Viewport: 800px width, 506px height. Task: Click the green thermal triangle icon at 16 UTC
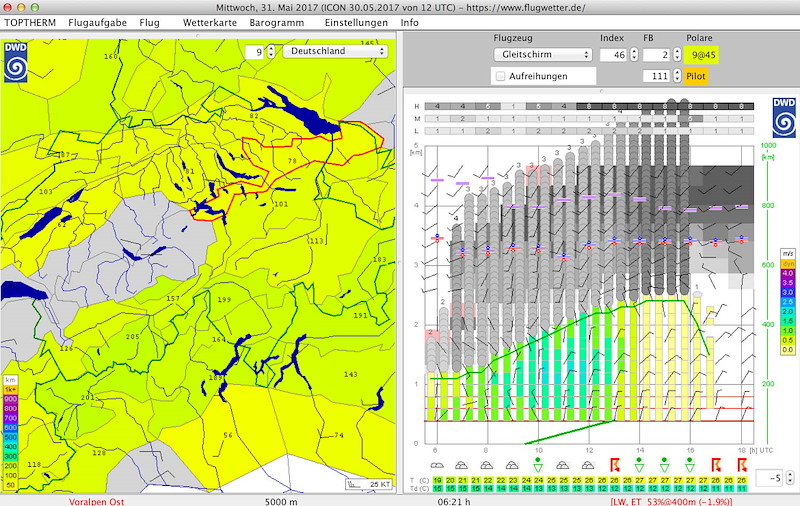(690, 465)
